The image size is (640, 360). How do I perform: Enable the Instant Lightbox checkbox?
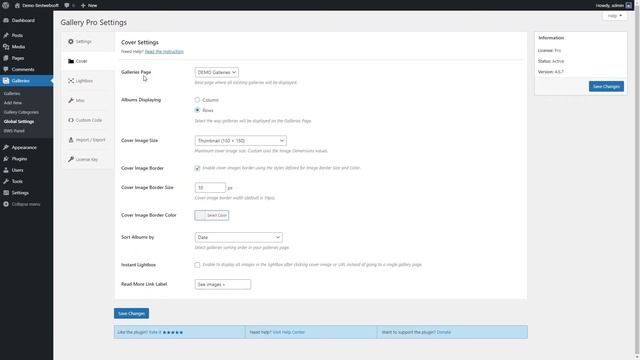pyautogui.click(x=197, y=265)
